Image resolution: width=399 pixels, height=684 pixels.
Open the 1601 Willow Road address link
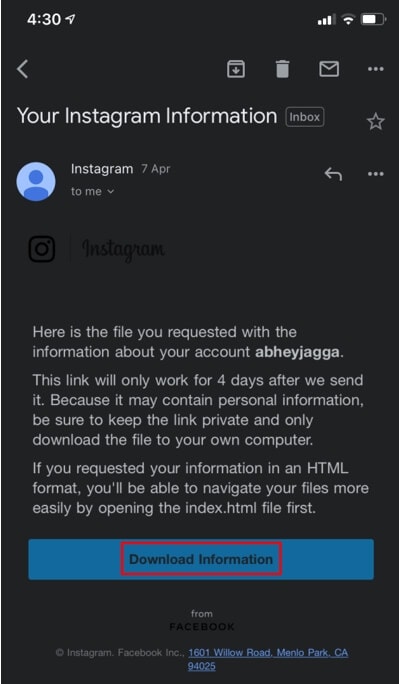268,659
